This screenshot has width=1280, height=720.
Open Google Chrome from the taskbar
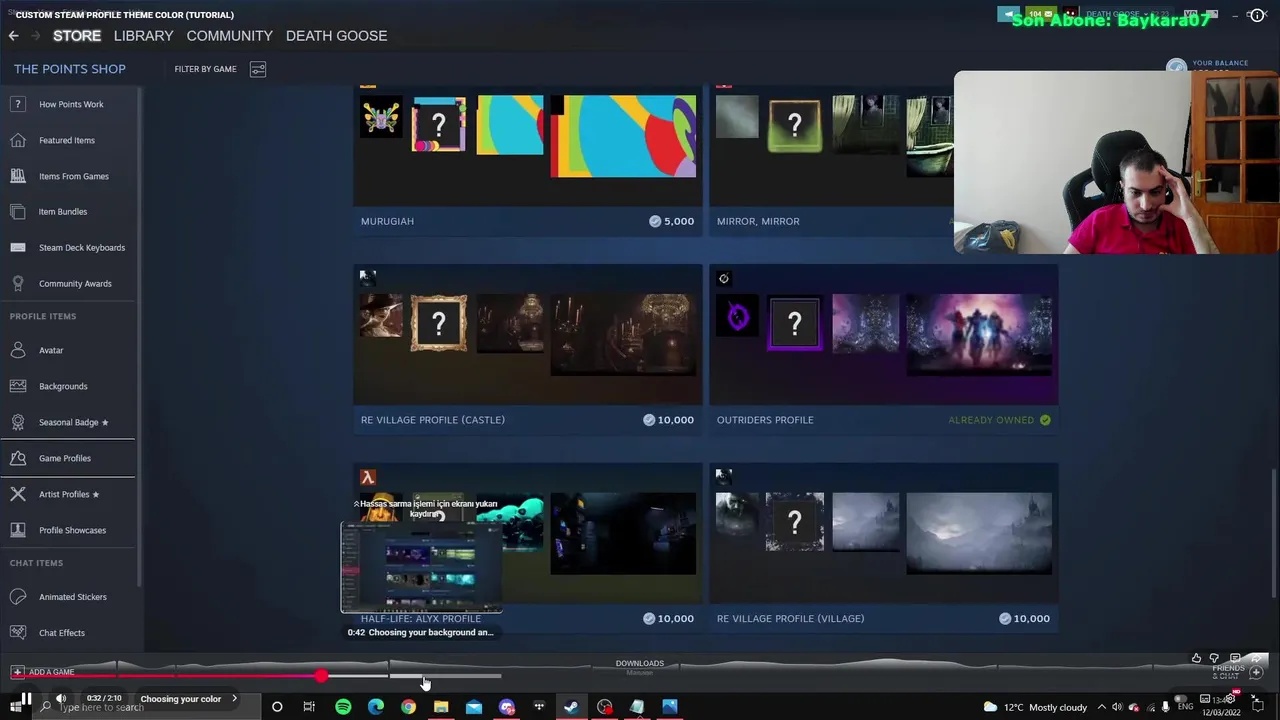pos(408,707)
